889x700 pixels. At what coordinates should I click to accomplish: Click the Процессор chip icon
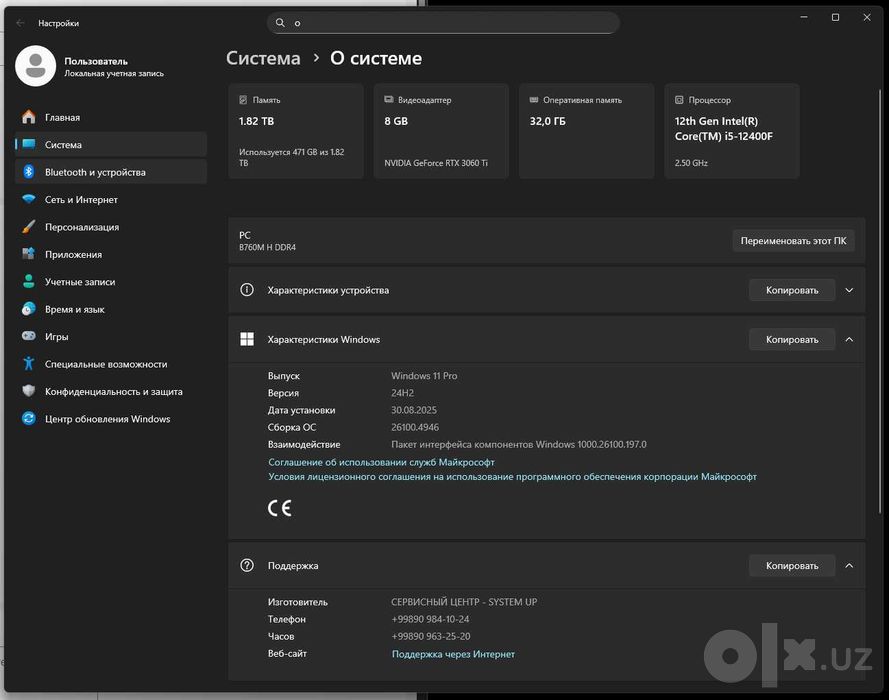pos(679,100)
